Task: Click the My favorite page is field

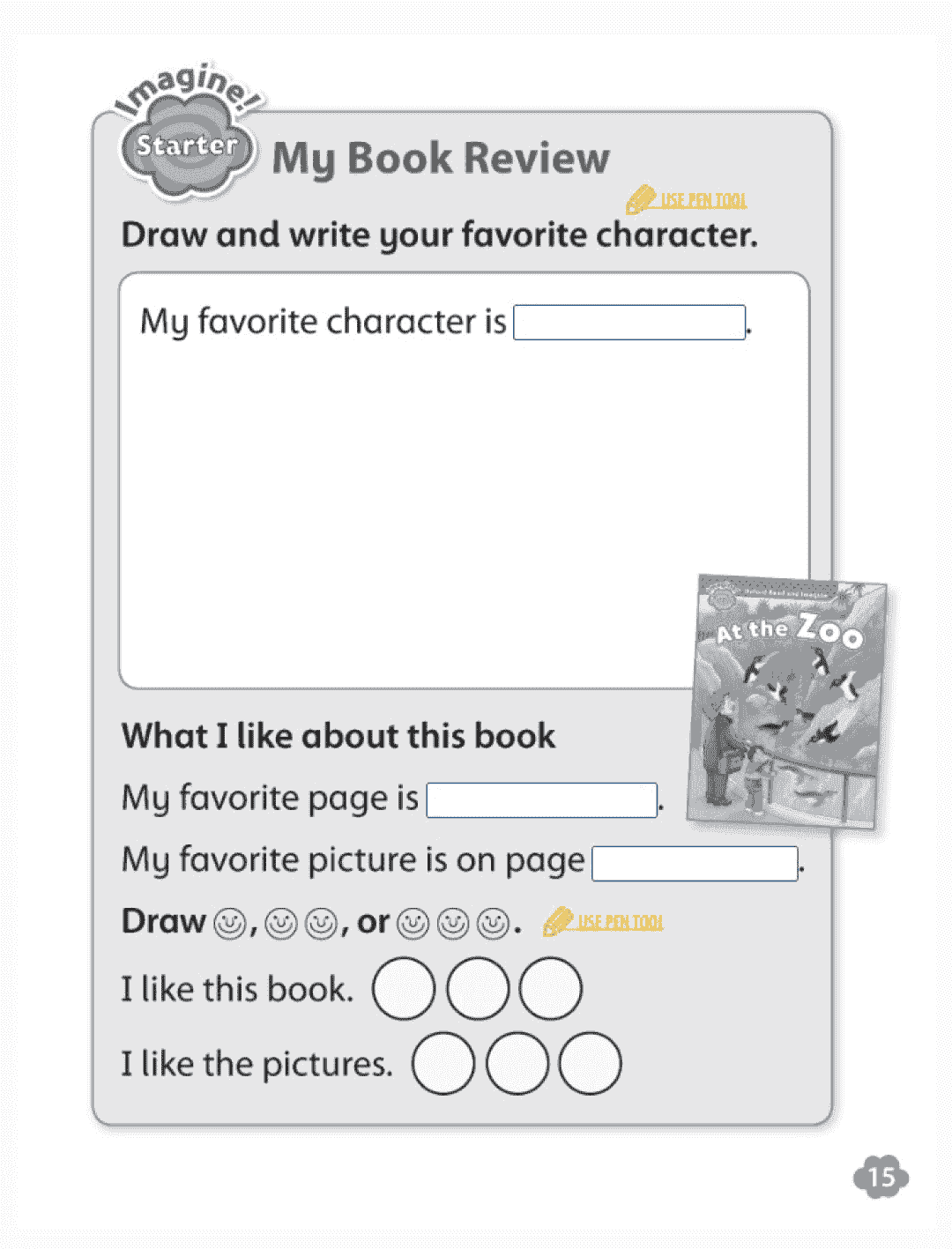Action: coord(542,799)
